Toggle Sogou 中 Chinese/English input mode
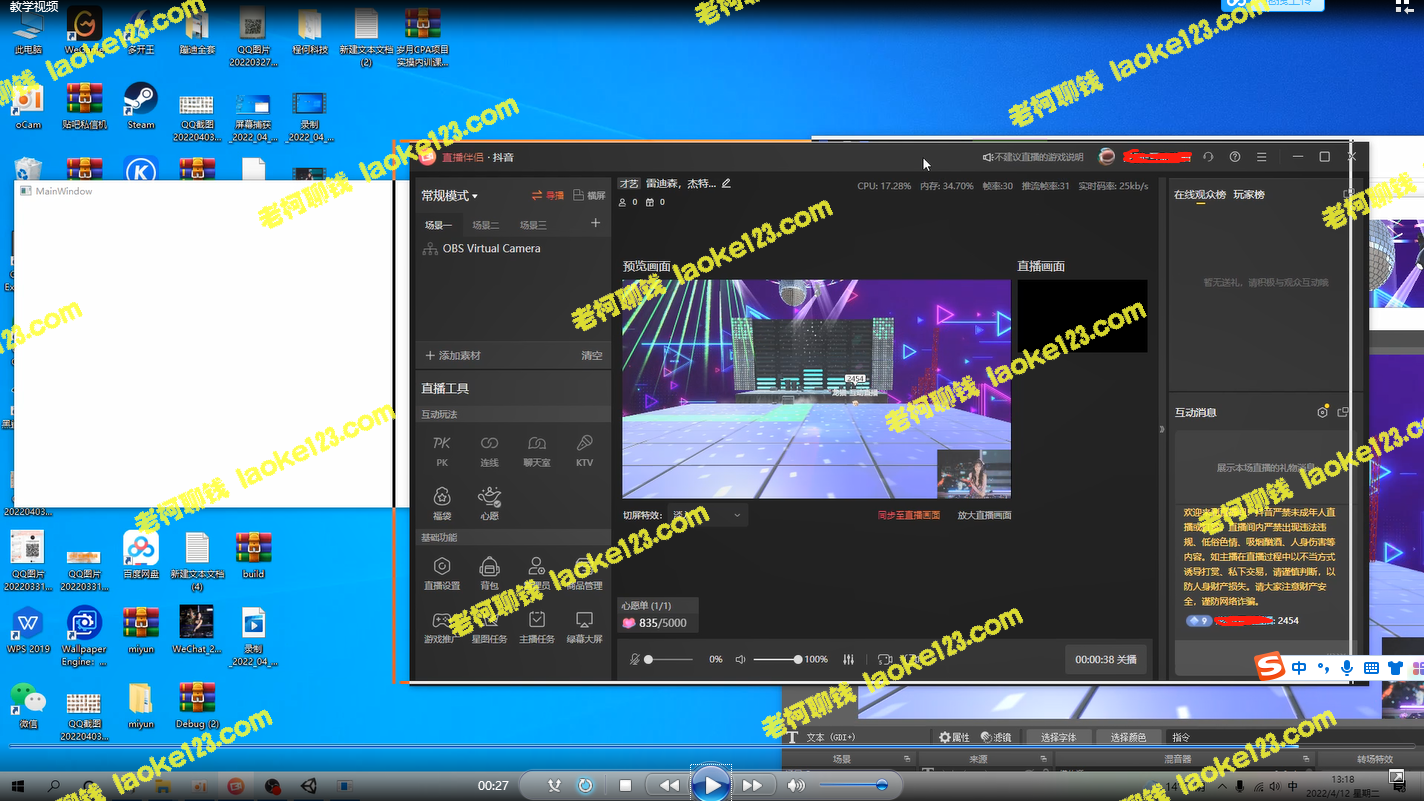1424x801 pixels. click(x=1299, y=667)
